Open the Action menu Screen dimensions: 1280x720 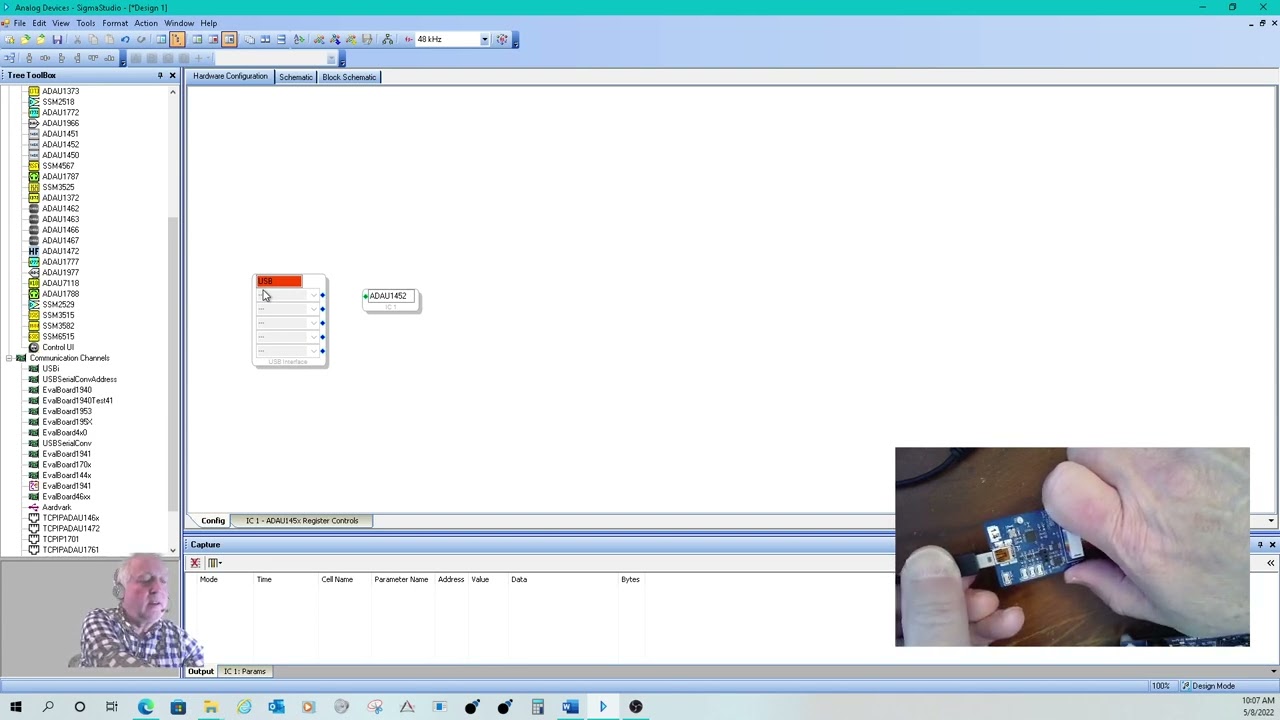click(146, 23)
